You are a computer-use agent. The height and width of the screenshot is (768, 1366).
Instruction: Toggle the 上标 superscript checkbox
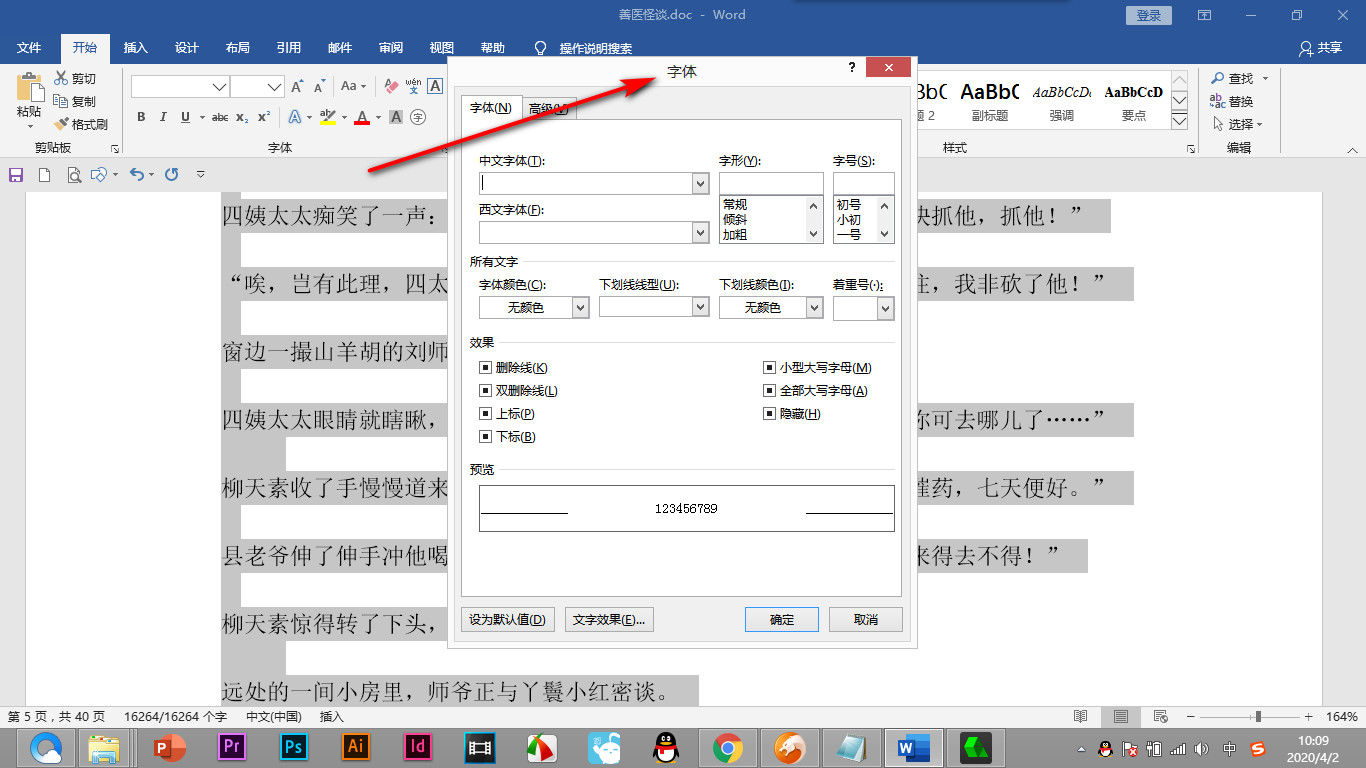click(x=486, y=414)
